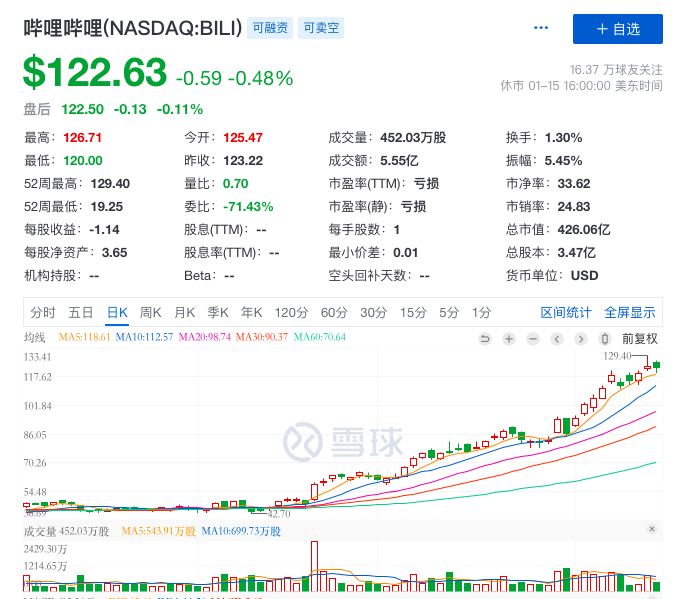
Task: Click the 最高 value 126.71
Action: click(x=83, y=138)
